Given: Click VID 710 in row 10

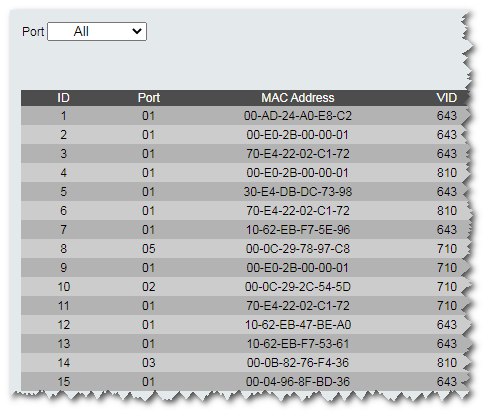Looking at the screenshot, I should 447,287.
